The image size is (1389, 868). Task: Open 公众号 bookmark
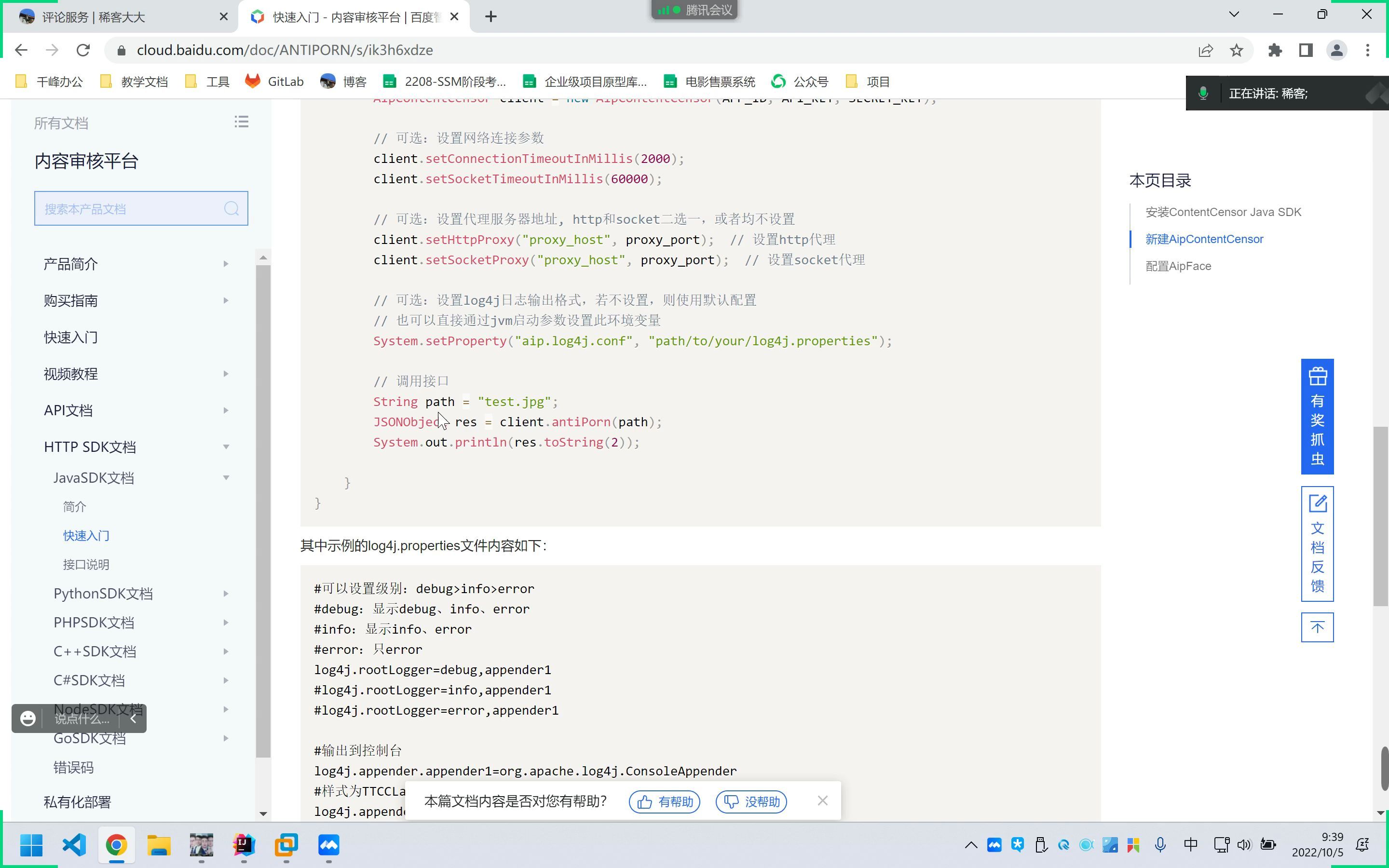coord(800,81)
